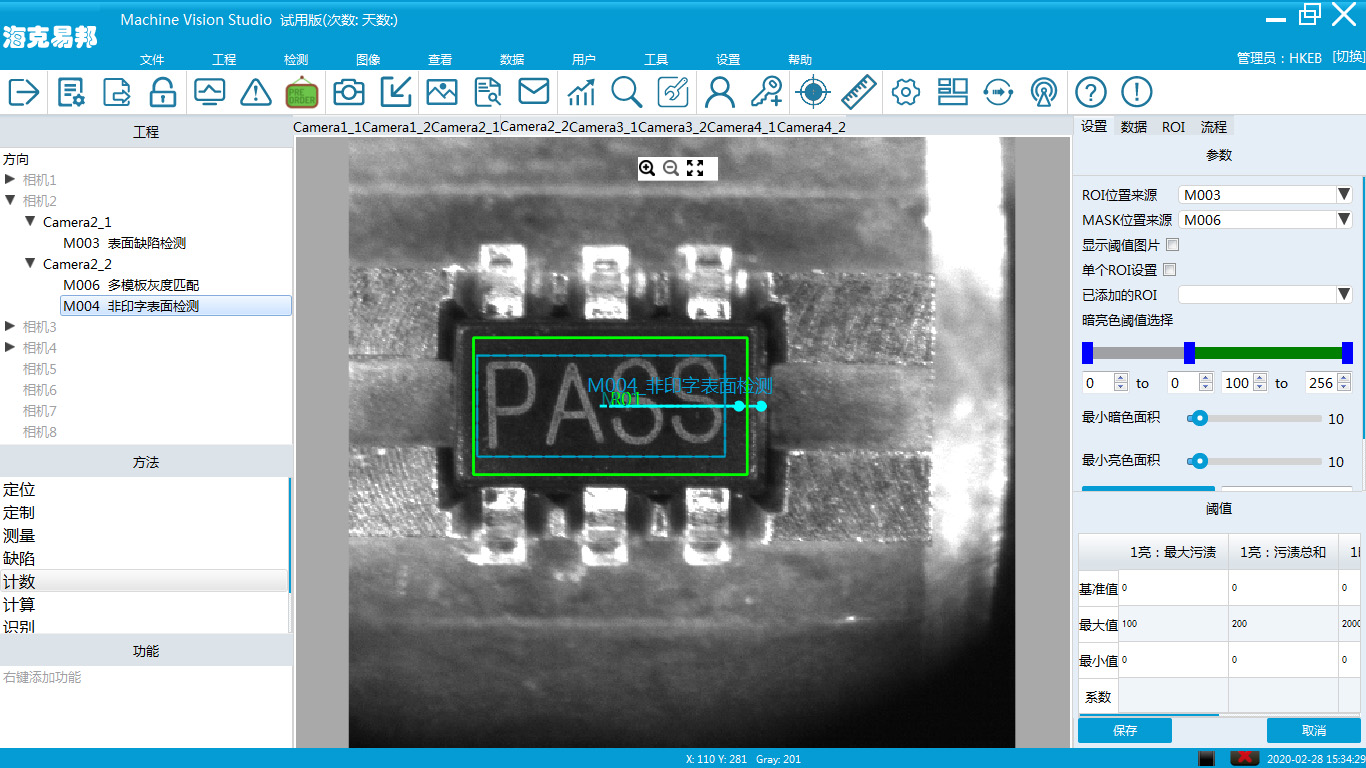Viewport: 1366px width, 768px height.
Task: Open the warning triangle alarm icon
Action: click(x=256, y=92)
